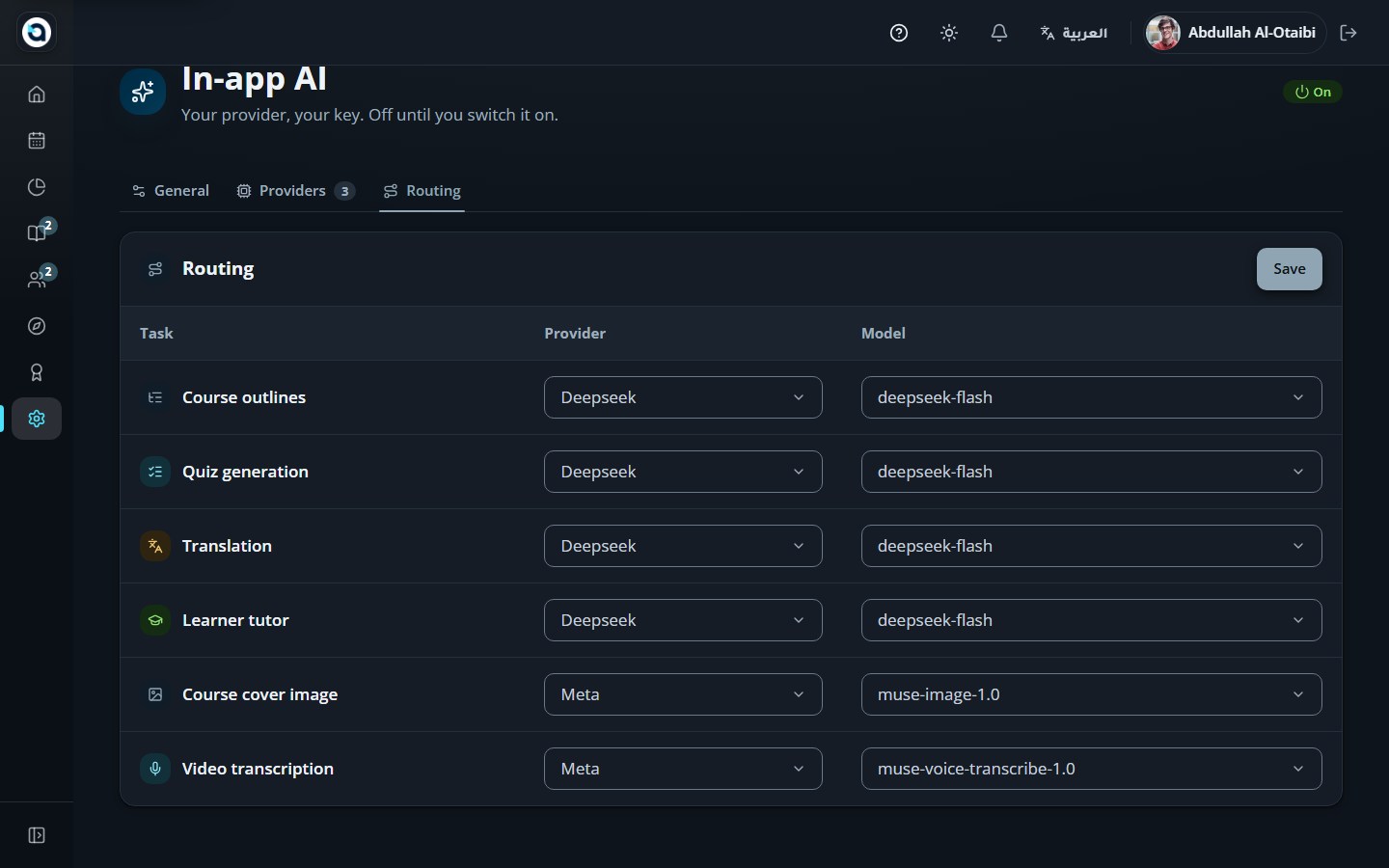Open Provider dropdown for Course cover image

click(x=683, y=694)
